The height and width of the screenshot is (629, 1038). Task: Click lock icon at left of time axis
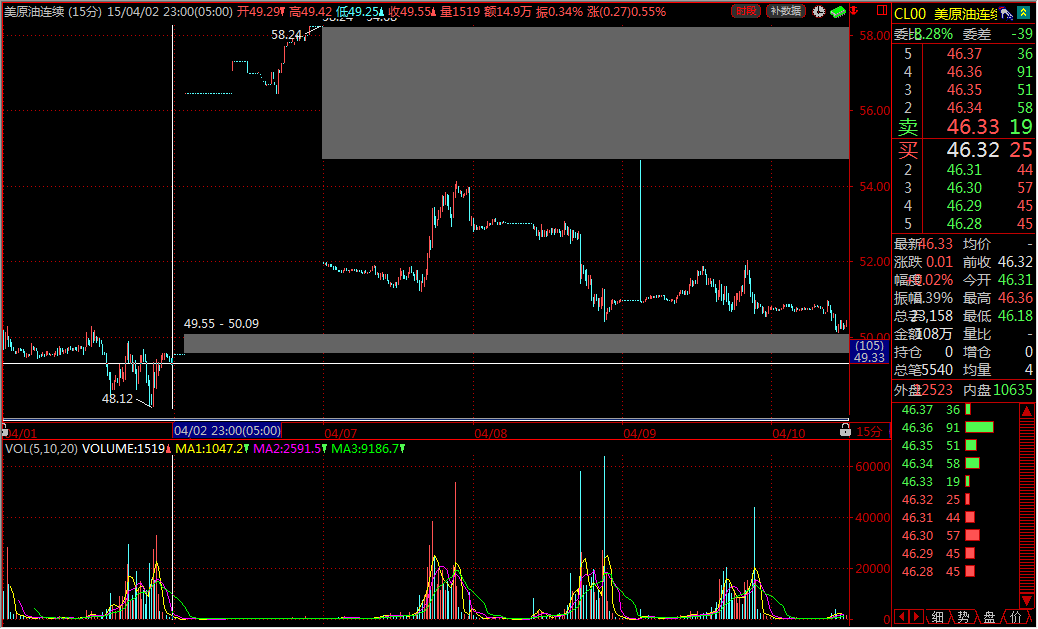4,430
